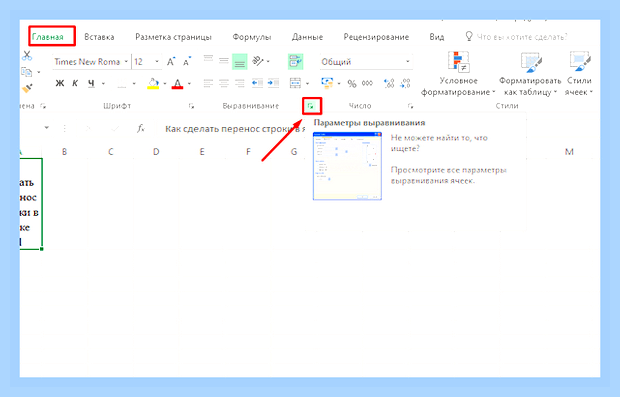Align text left horizontally
Image resolution: width=620 pixels, height=397 pixels.
[x=208, y=83]
